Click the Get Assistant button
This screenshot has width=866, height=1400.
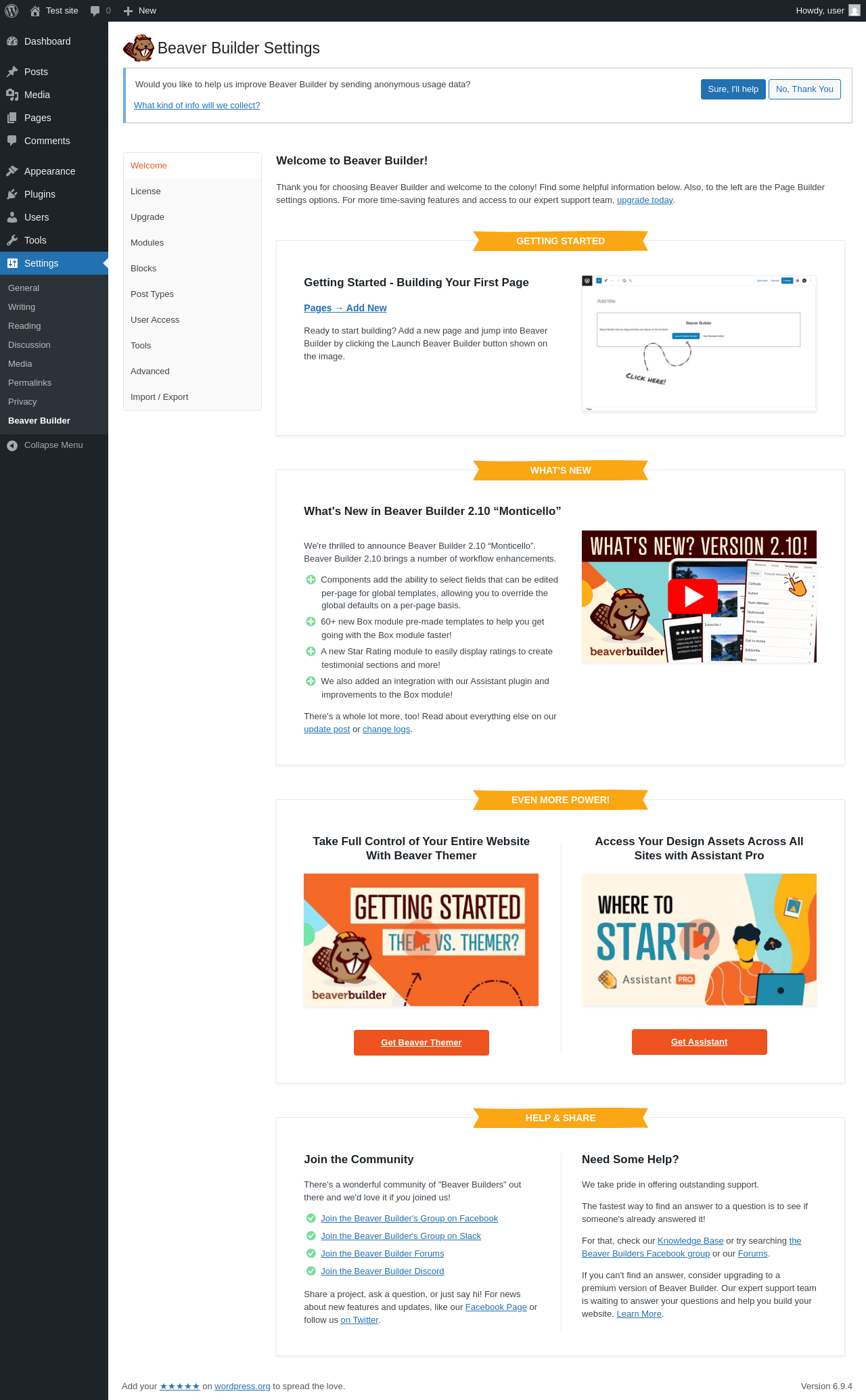699,1042
